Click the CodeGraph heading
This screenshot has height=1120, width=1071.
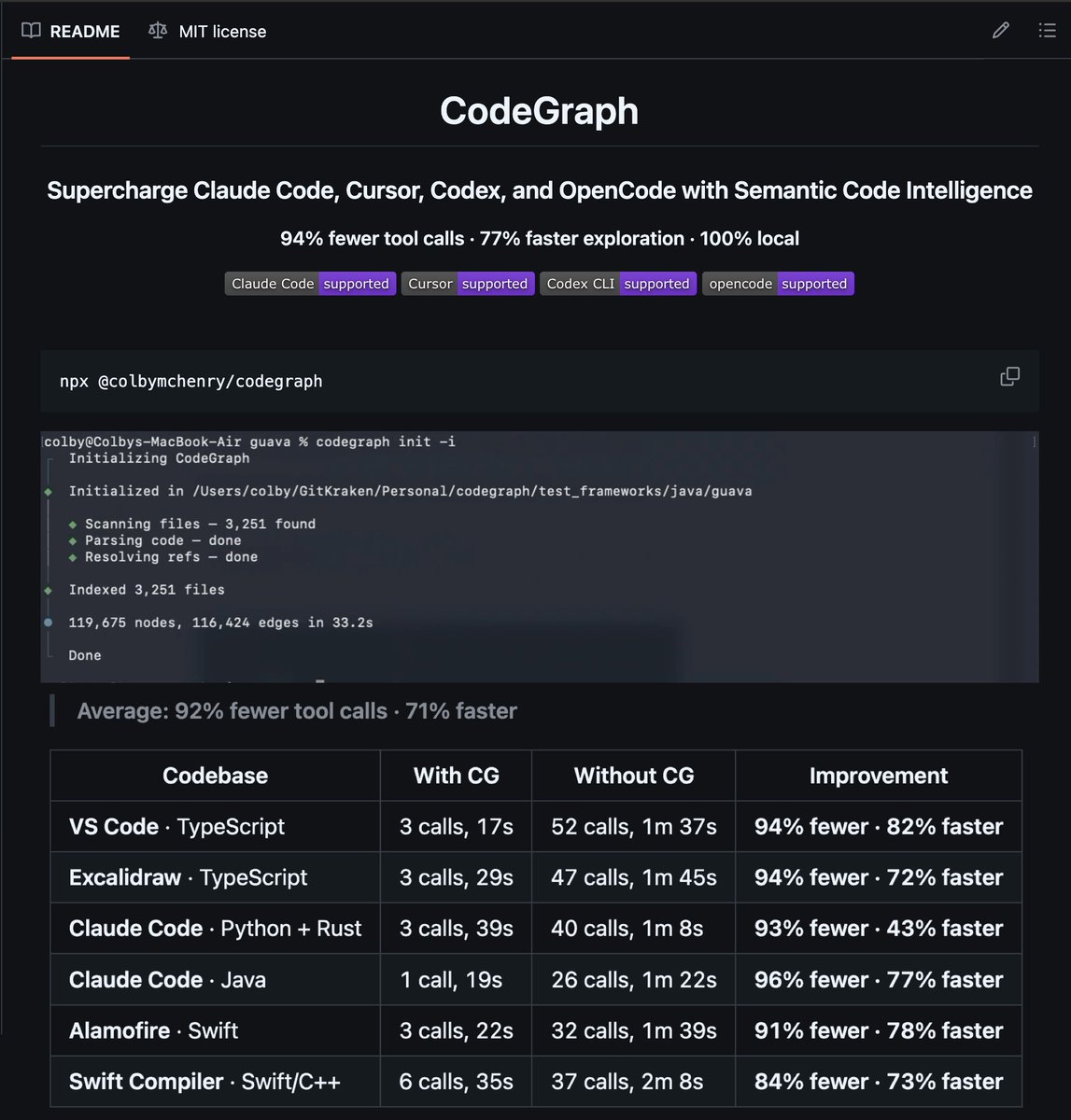click(x=540, y=111)
